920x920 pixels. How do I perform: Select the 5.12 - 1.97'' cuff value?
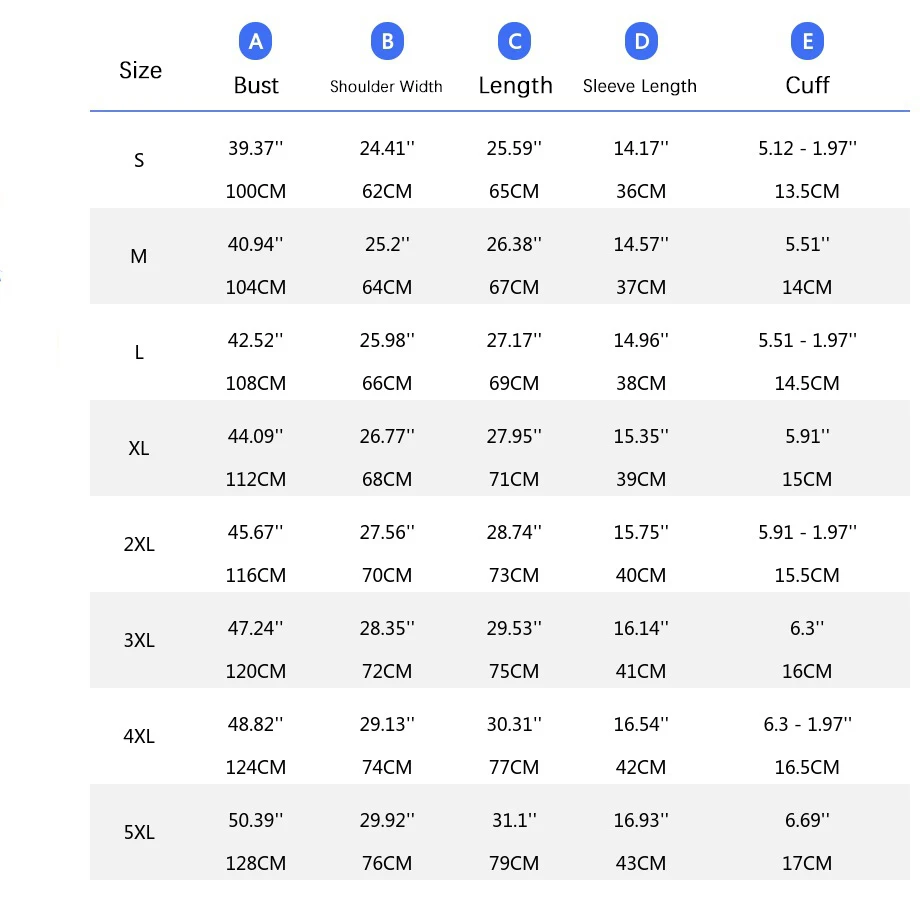(807, 148)
